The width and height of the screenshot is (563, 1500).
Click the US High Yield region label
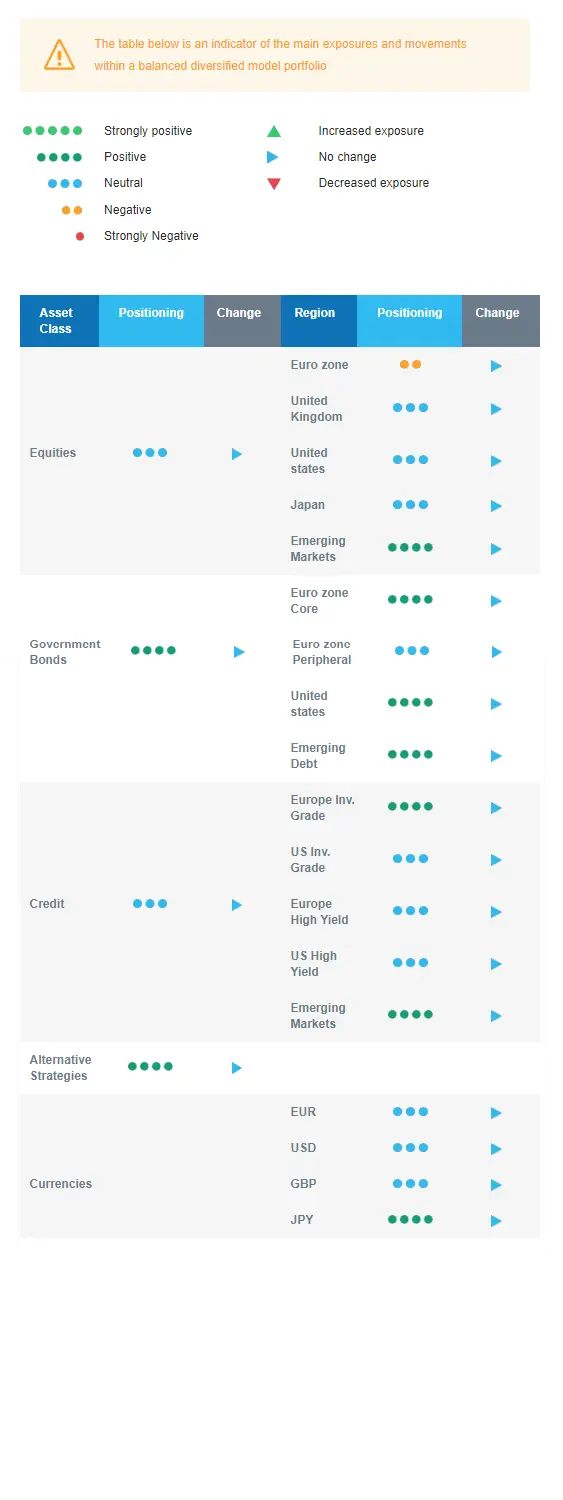pos(314,964)
